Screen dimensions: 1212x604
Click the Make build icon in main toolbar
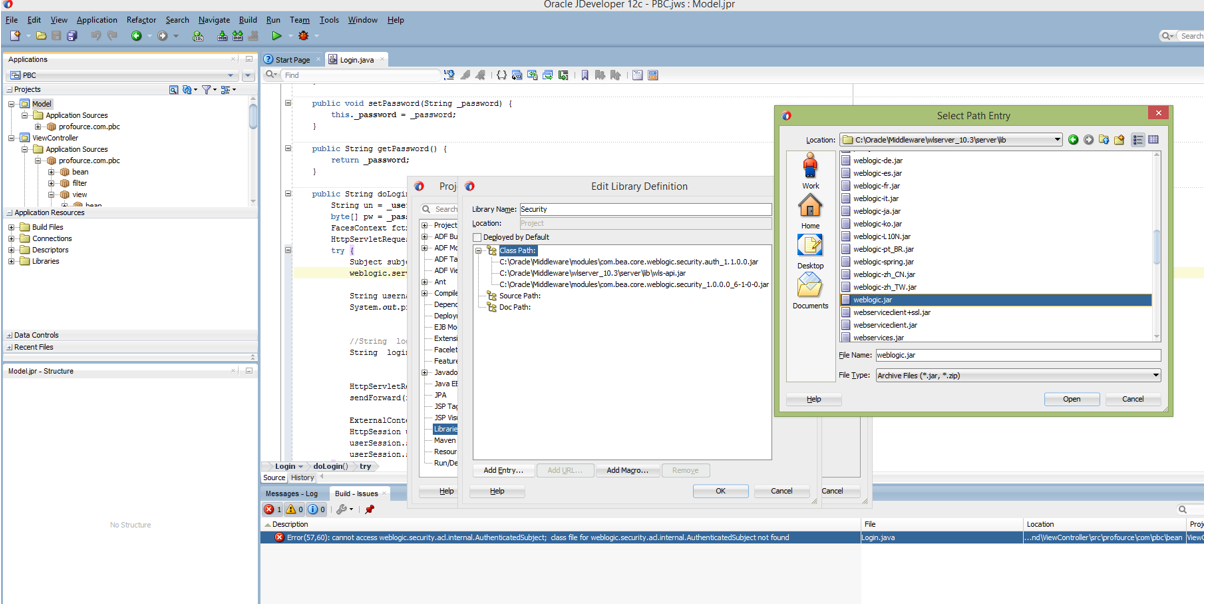tap(222, 36)
